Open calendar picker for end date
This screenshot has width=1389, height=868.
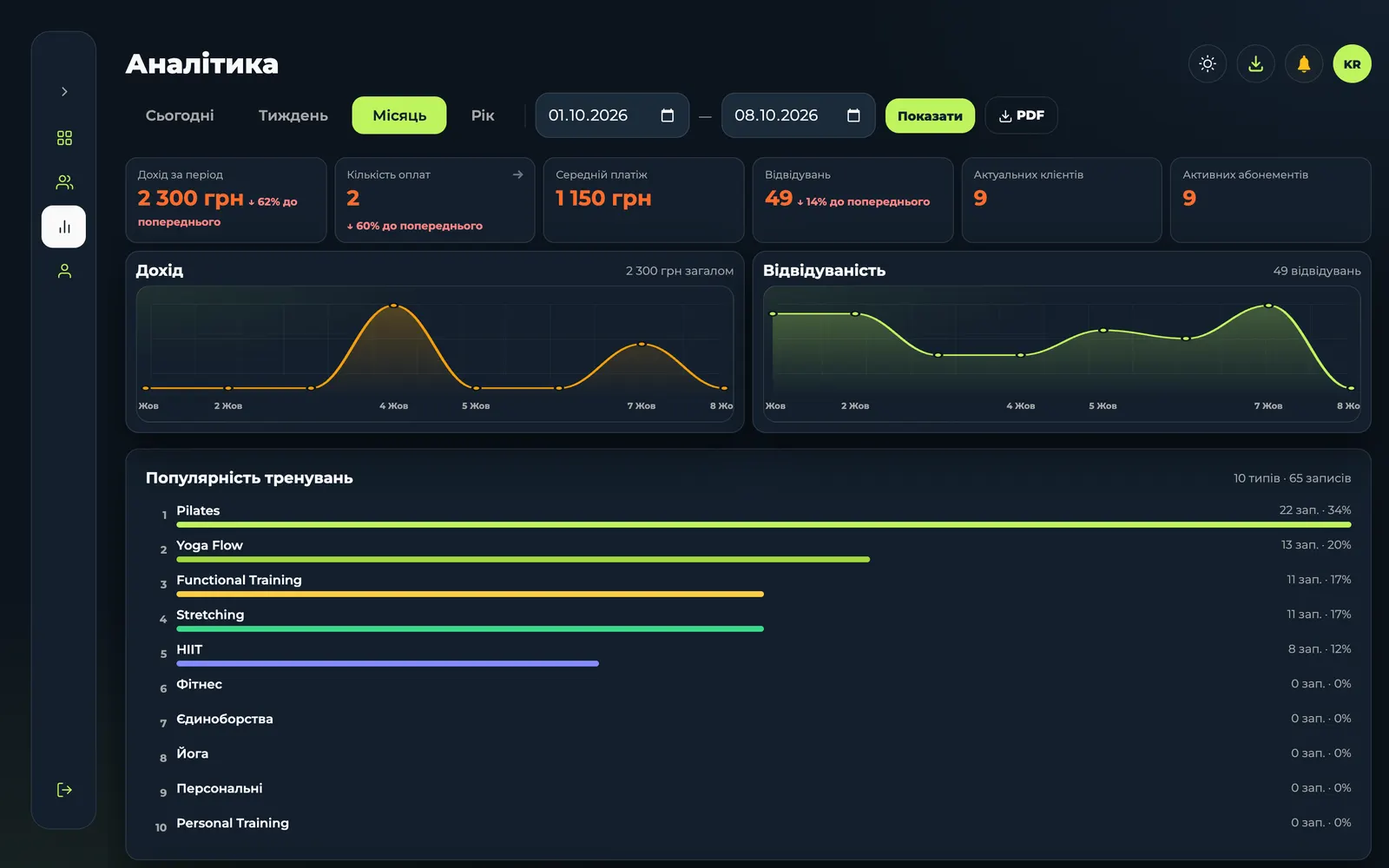point(853,115)
